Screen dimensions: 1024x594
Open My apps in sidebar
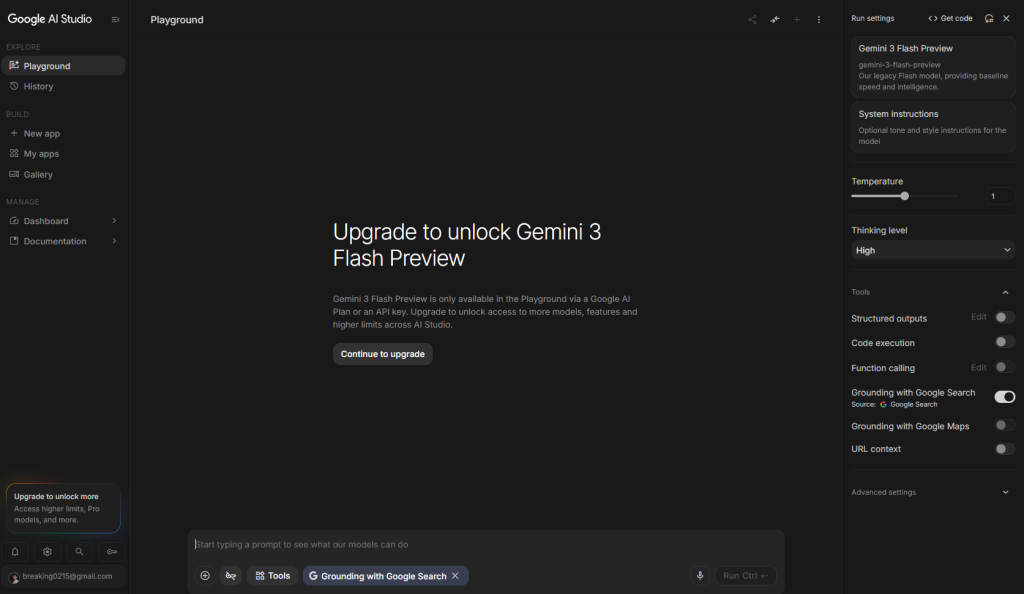click(63, 153)
